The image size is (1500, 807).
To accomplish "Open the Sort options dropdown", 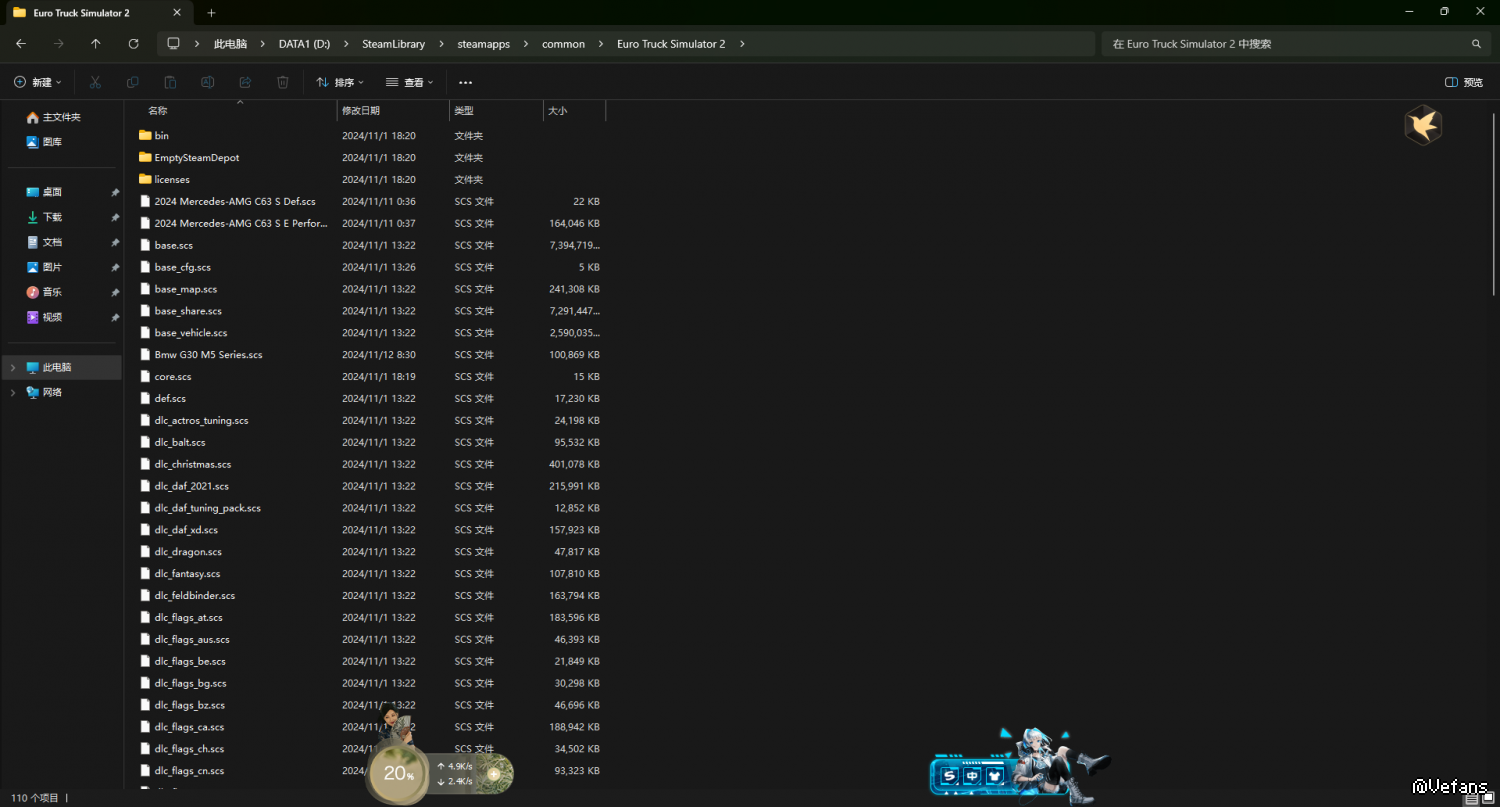I will point(340,82).
